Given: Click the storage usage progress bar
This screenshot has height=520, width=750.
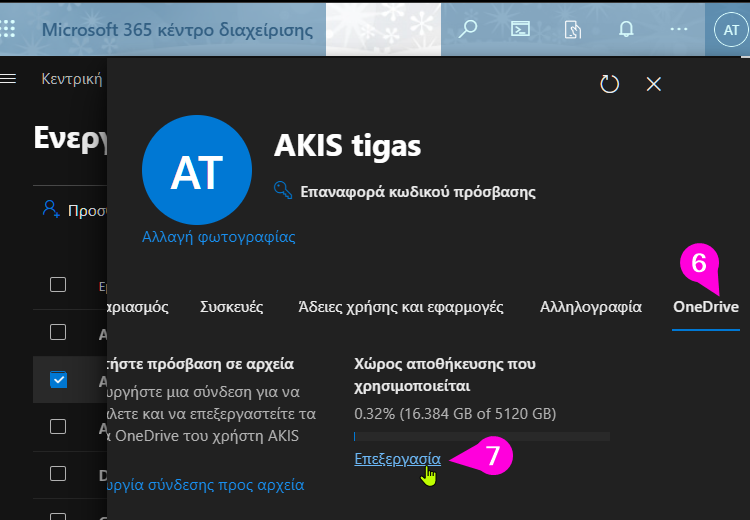Looking at the screenshot, I should [482, 436].
